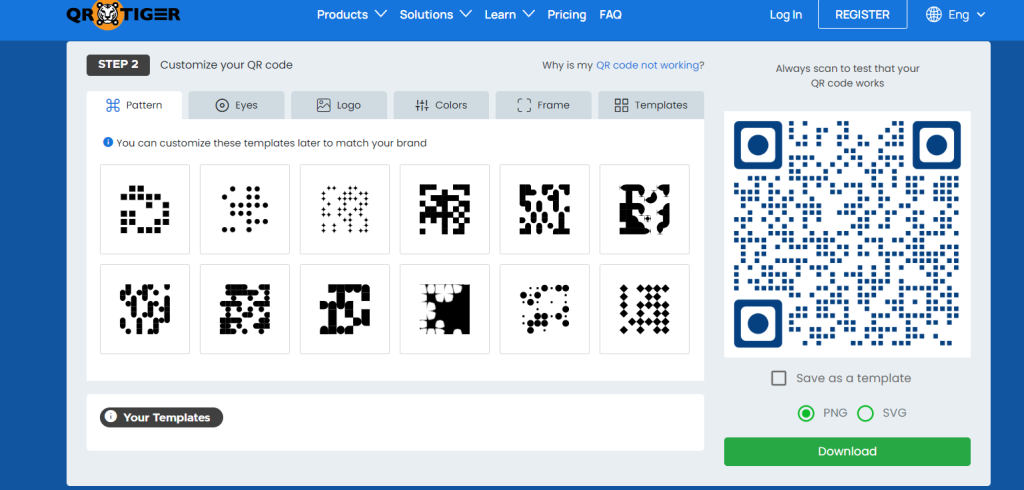Choose the mixed-size circles pattern

pos(545,309)
